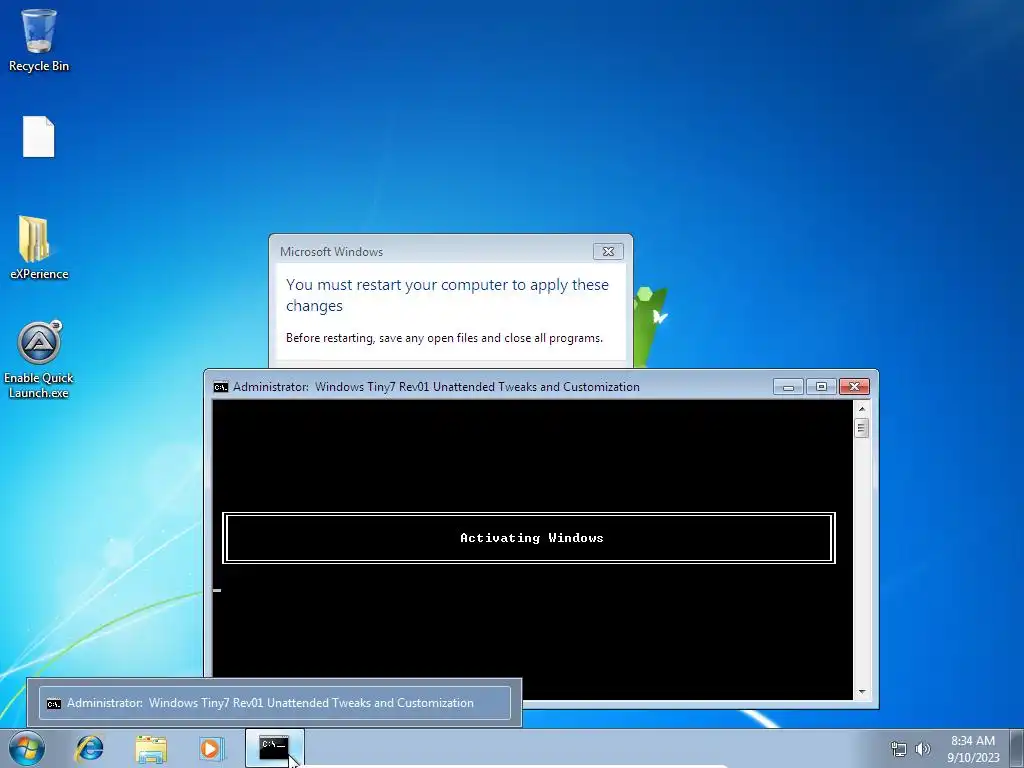The image size is (1024, 768).
Task: Launch Windows Media Player from taskbar
Action: [212, 748]
